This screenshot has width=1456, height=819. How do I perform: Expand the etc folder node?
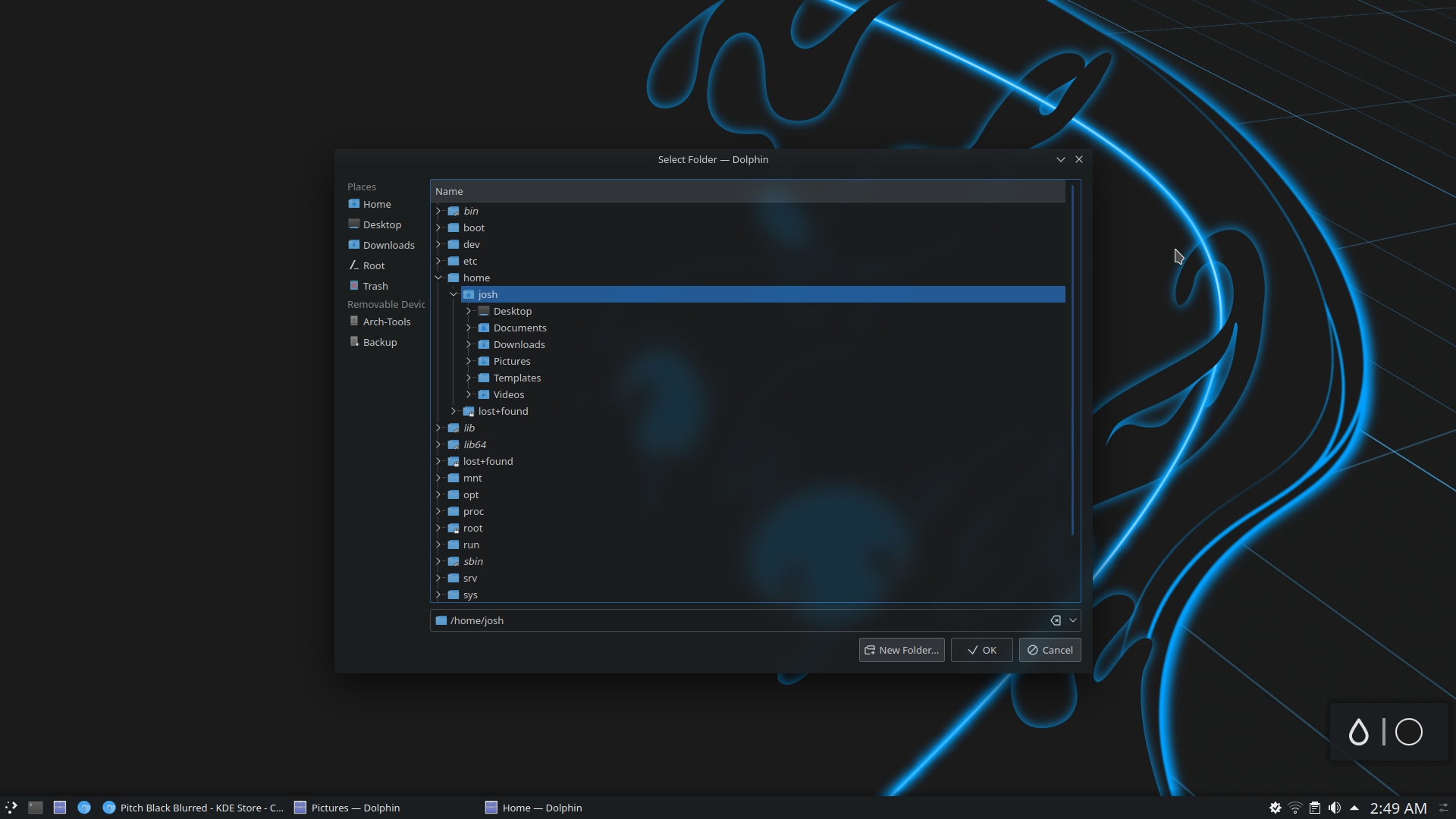click(438, 261)
